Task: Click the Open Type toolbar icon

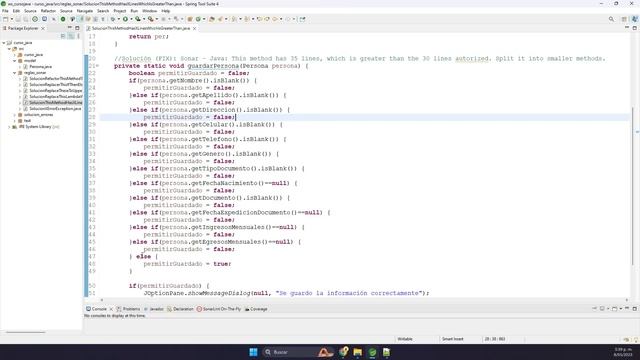Action: click(x=212, y=19)
